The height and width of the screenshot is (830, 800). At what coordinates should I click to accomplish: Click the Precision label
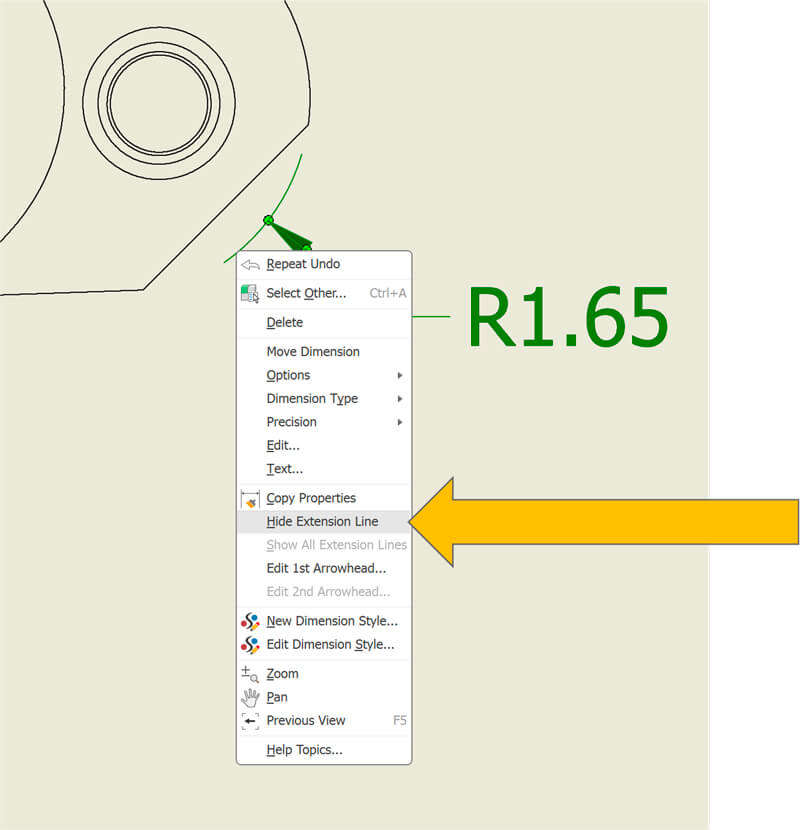tap(291, 422)
